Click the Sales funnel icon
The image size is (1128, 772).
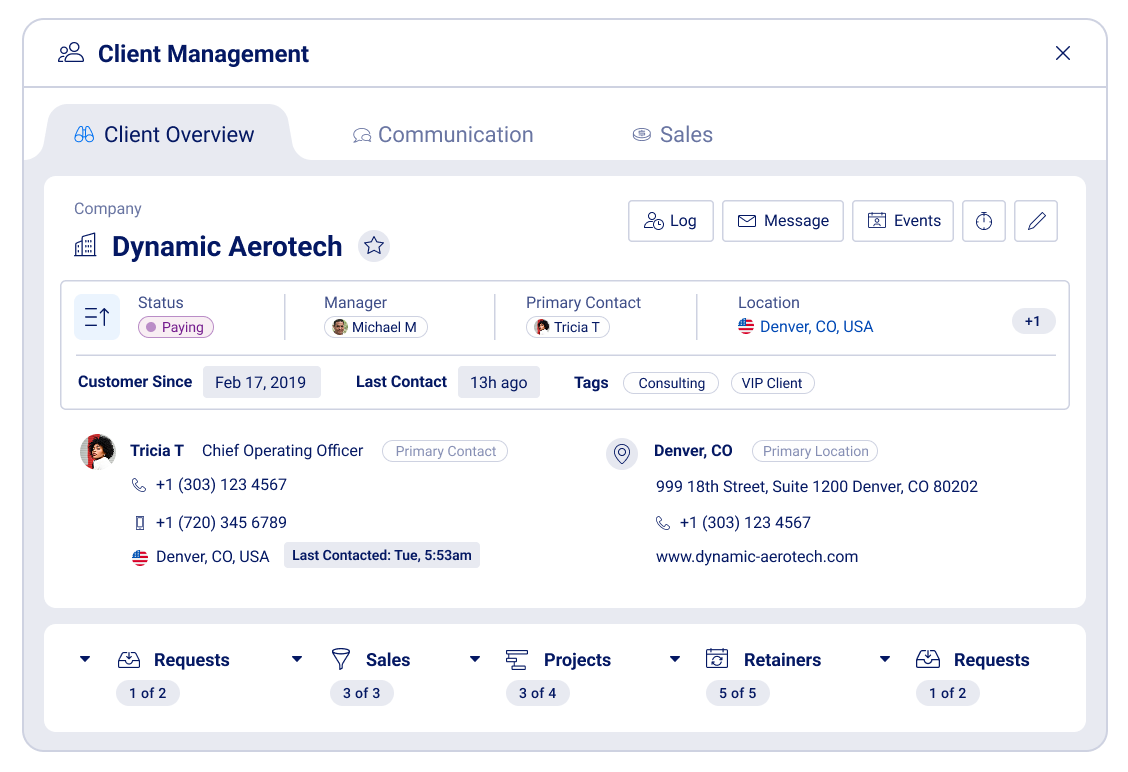(341, 659)
